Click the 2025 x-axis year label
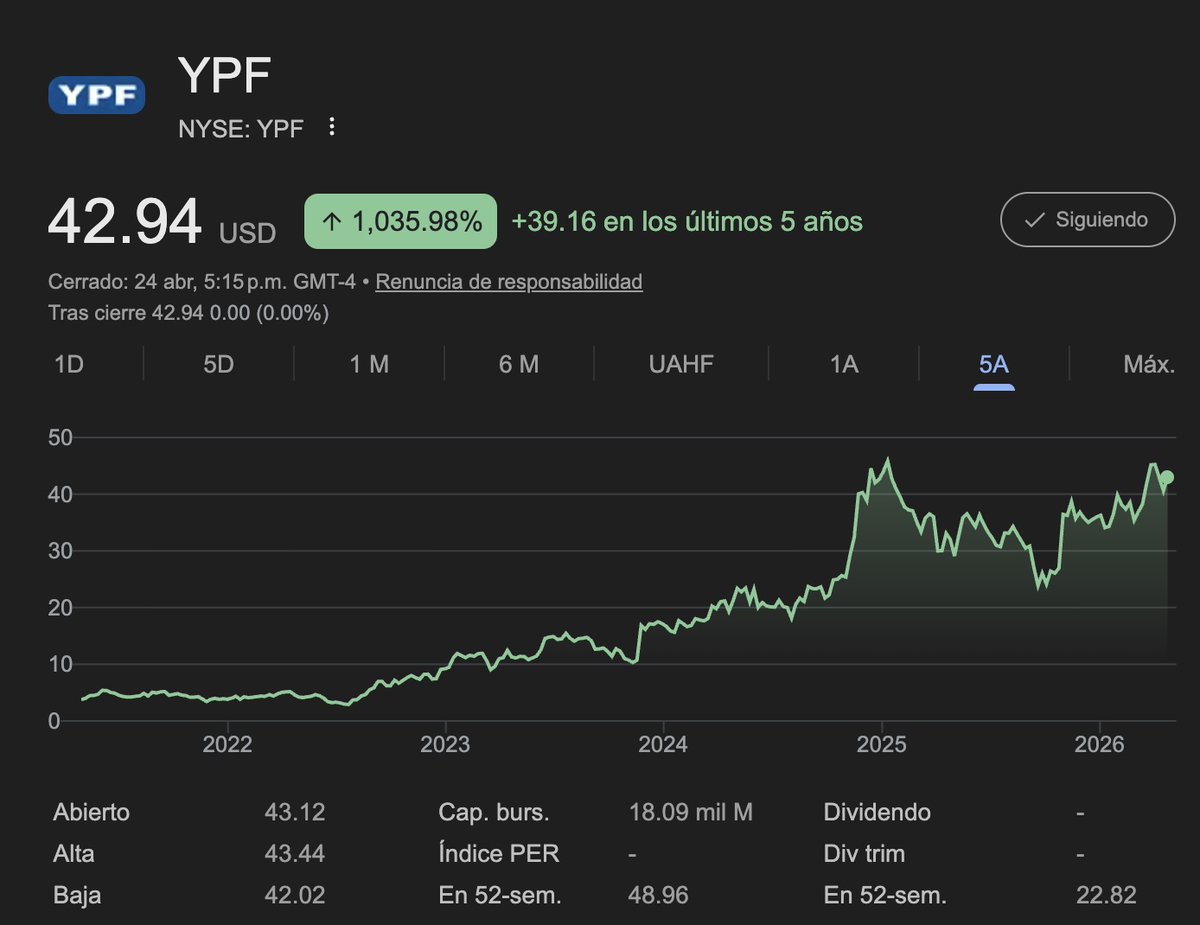The width and height of the screenshot is (1200, 925). click(x=882, y=746)
